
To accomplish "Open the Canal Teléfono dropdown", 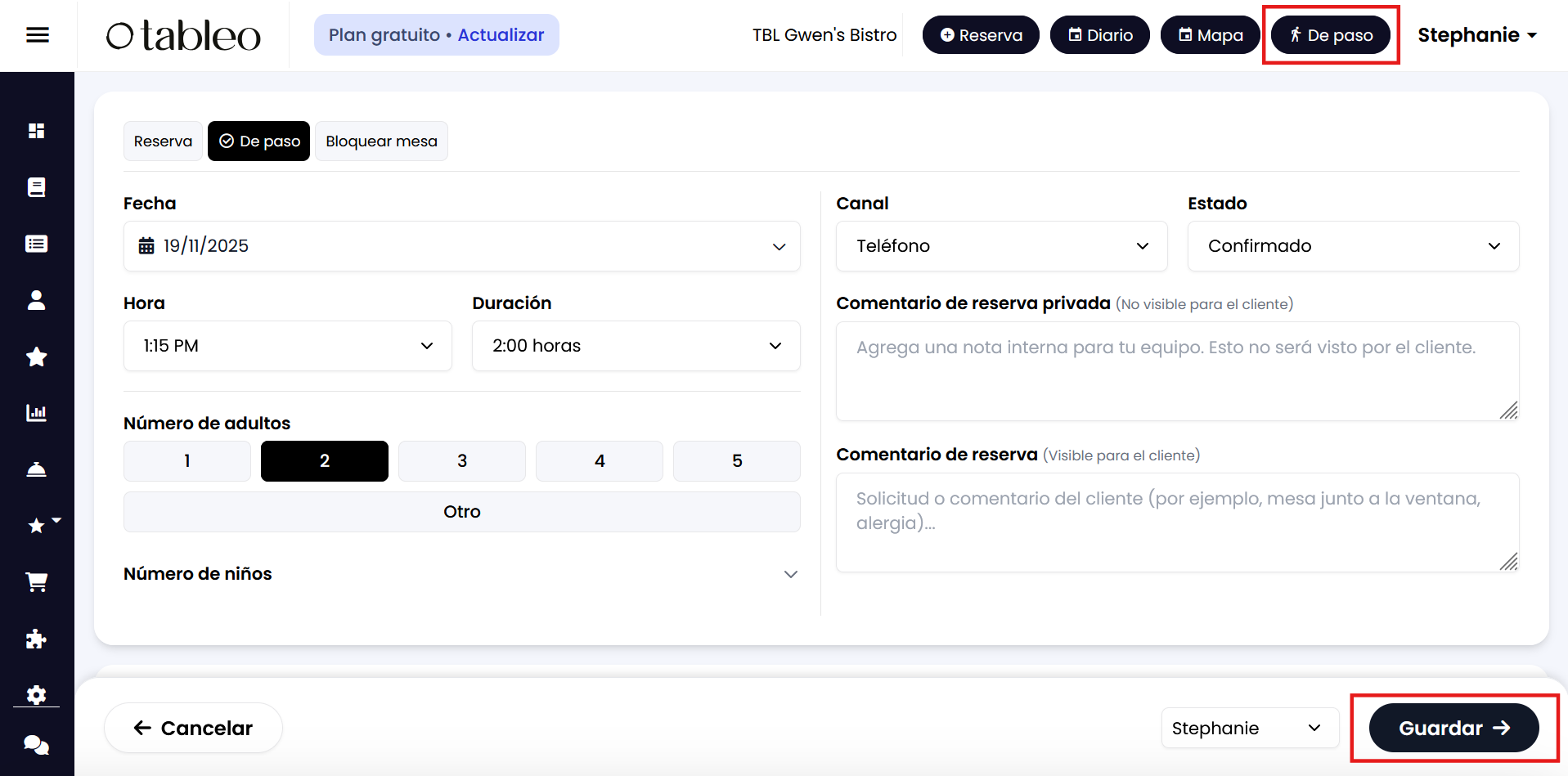I will point(1001,246).
